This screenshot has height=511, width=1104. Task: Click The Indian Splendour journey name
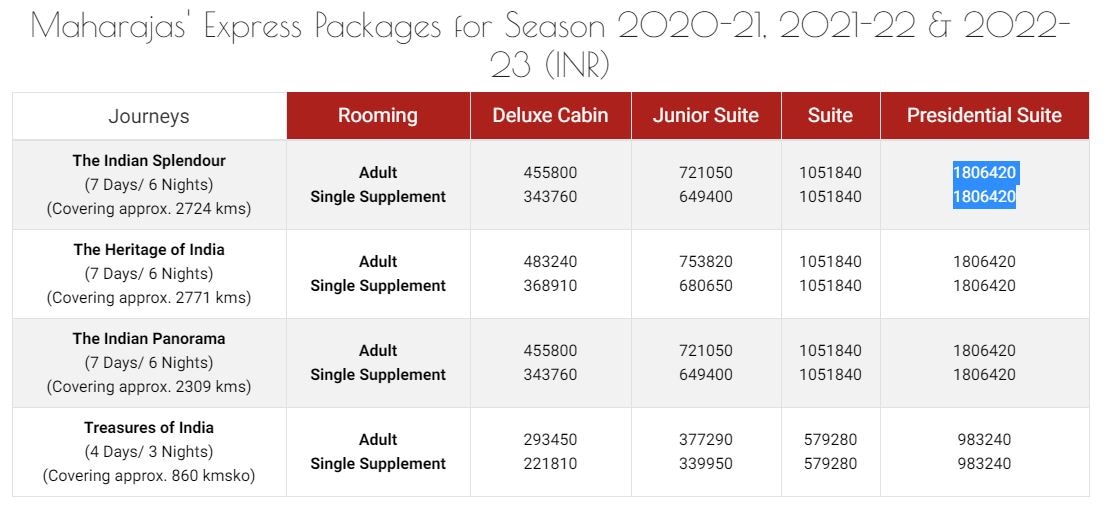pos(149,160)
